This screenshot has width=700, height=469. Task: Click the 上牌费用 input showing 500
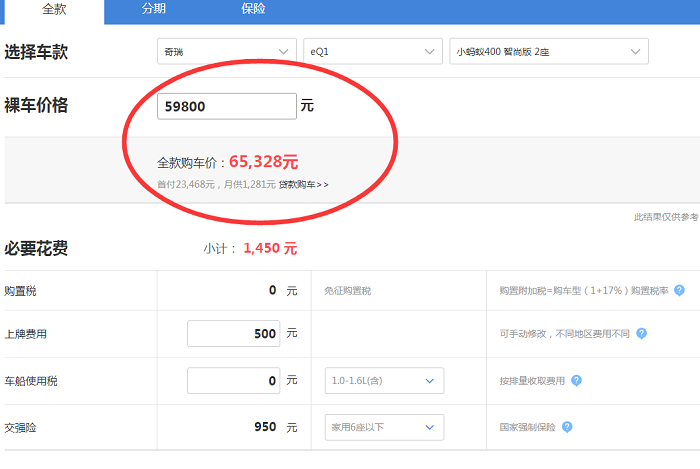[233, 333]
